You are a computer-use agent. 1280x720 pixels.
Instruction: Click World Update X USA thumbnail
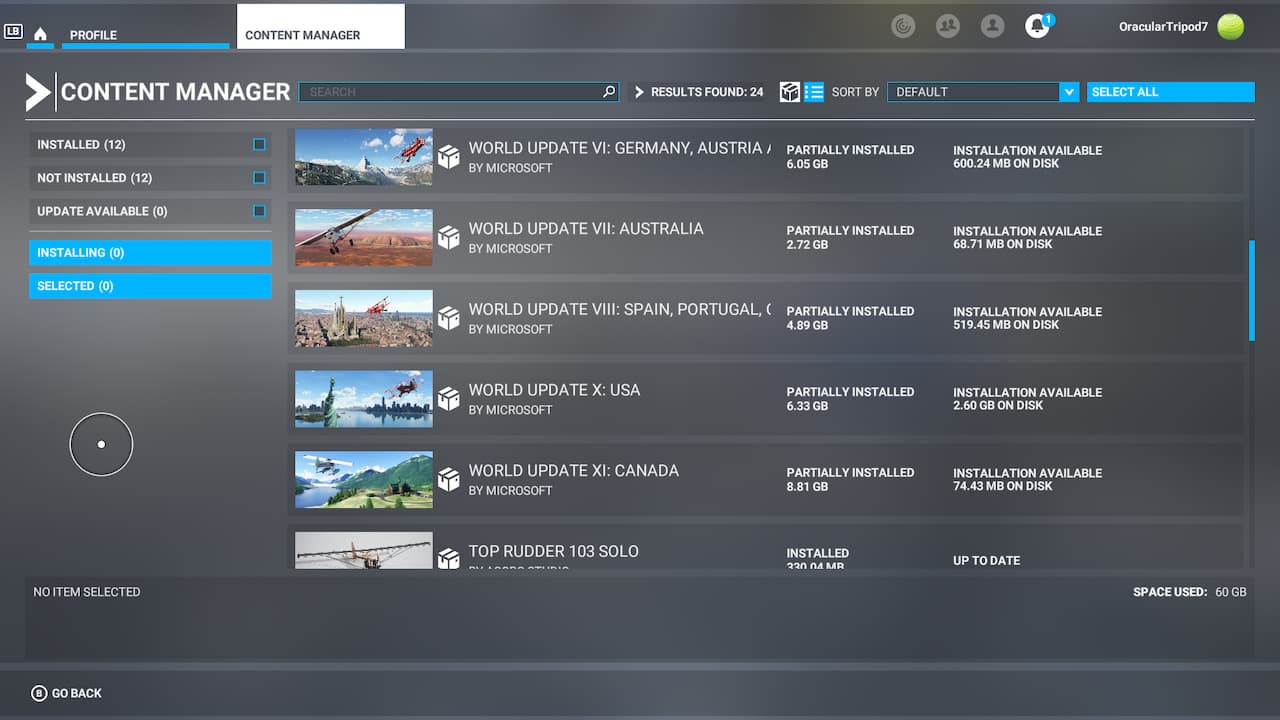click(364, 399)
